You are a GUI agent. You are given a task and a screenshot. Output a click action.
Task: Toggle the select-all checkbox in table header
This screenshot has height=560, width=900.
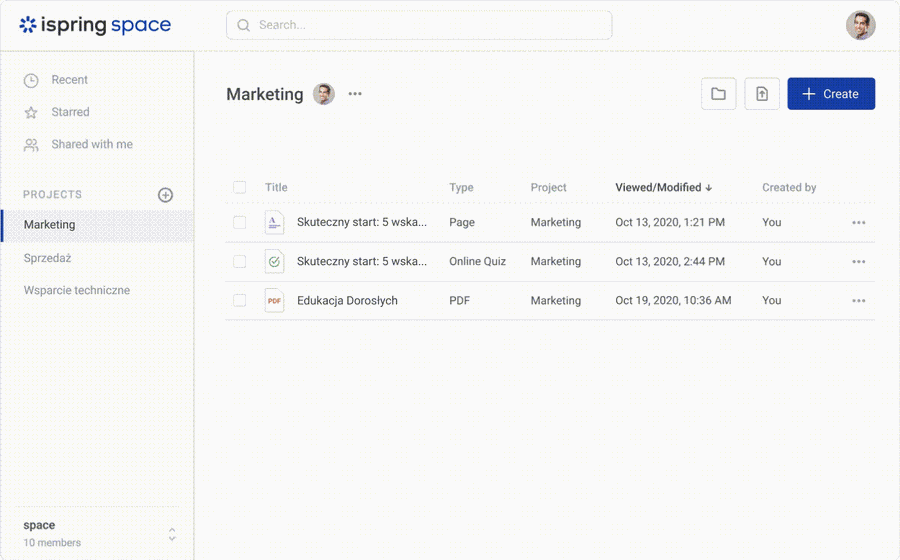point(240,188)
